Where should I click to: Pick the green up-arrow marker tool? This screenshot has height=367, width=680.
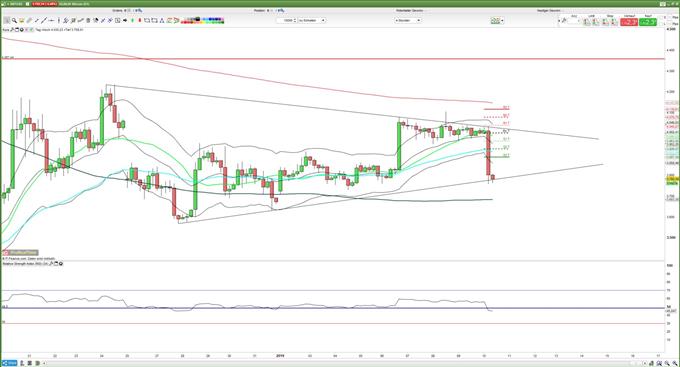point(133,20)
